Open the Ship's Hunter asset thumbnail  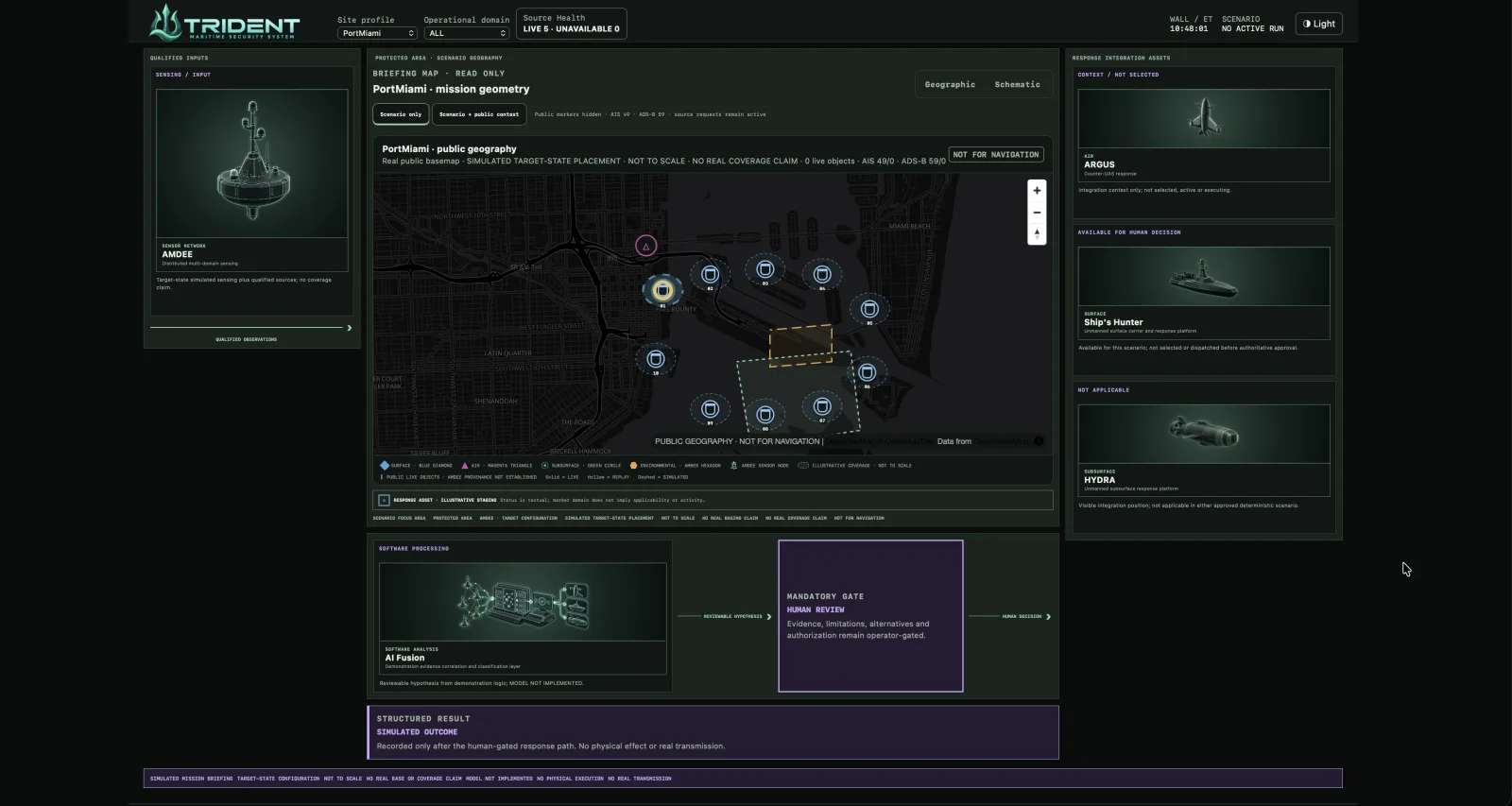[1204, 276]
